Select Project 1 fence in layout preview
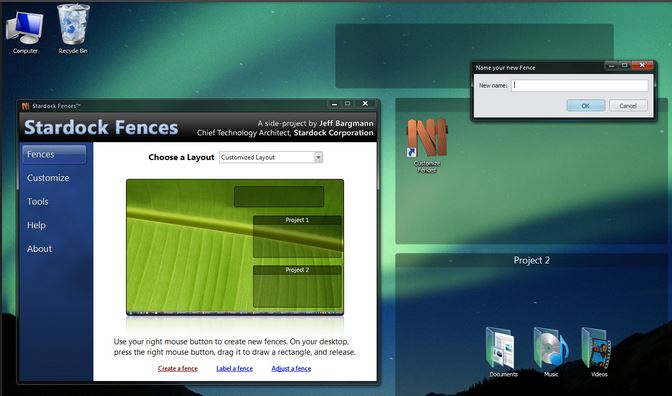The width and height of the screenshot is (672, 396). [x=297, y=237]
